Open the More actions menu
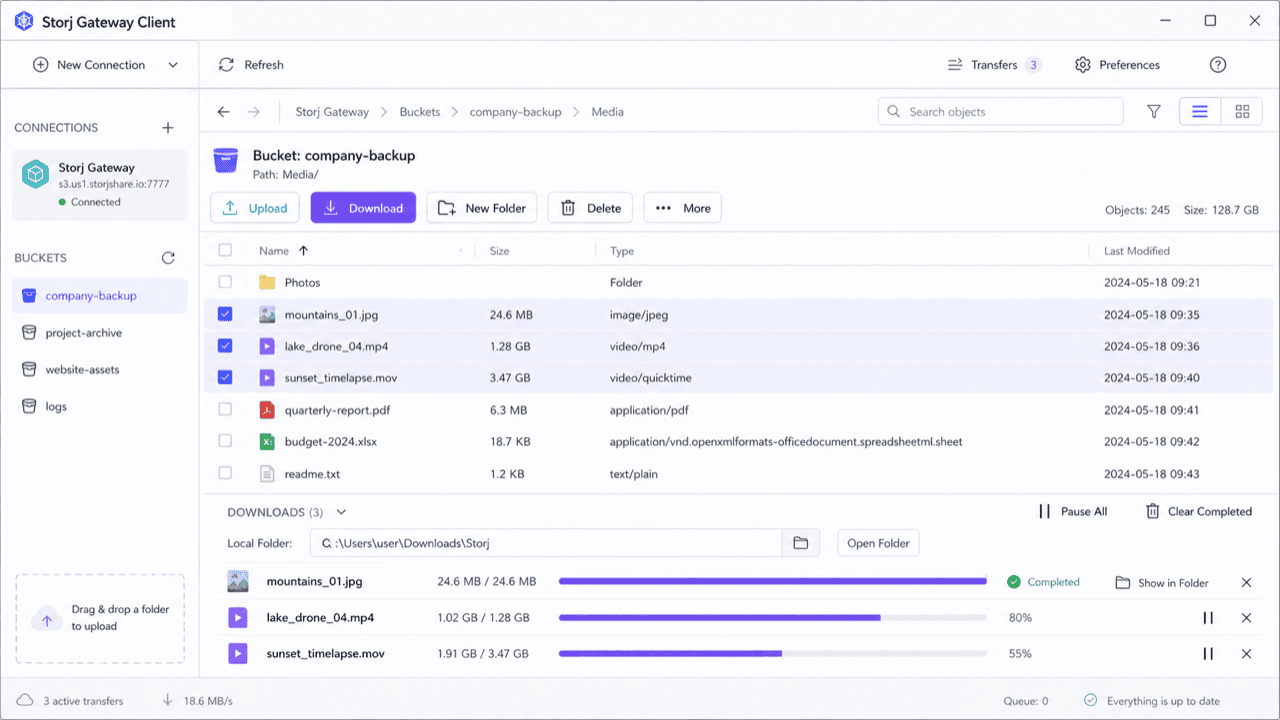 682,208
